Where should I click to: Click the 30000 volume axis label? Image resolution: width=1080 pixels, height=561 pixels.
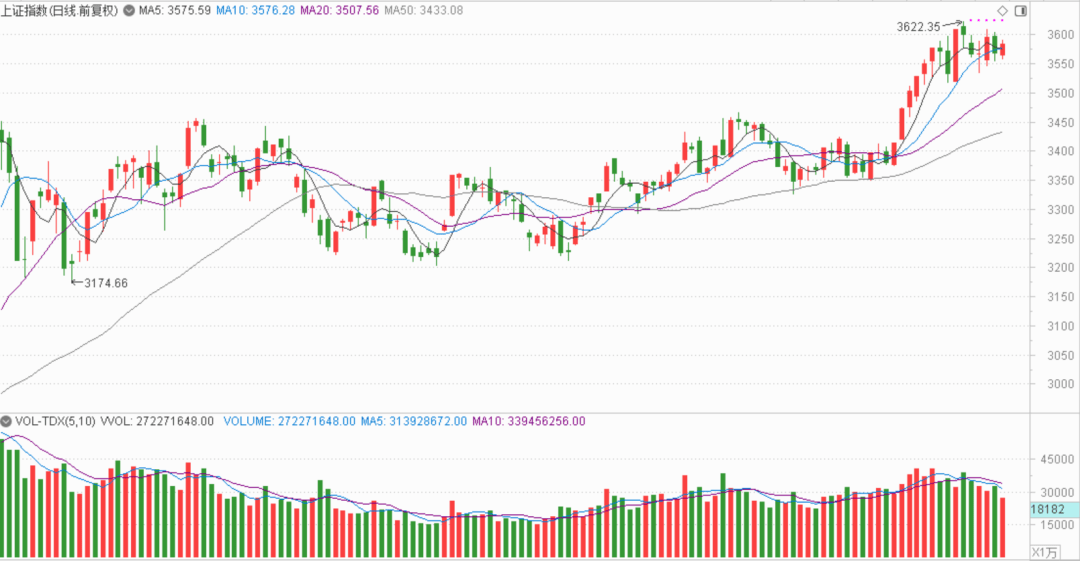pyautogui.click(x=1057, y=492)
